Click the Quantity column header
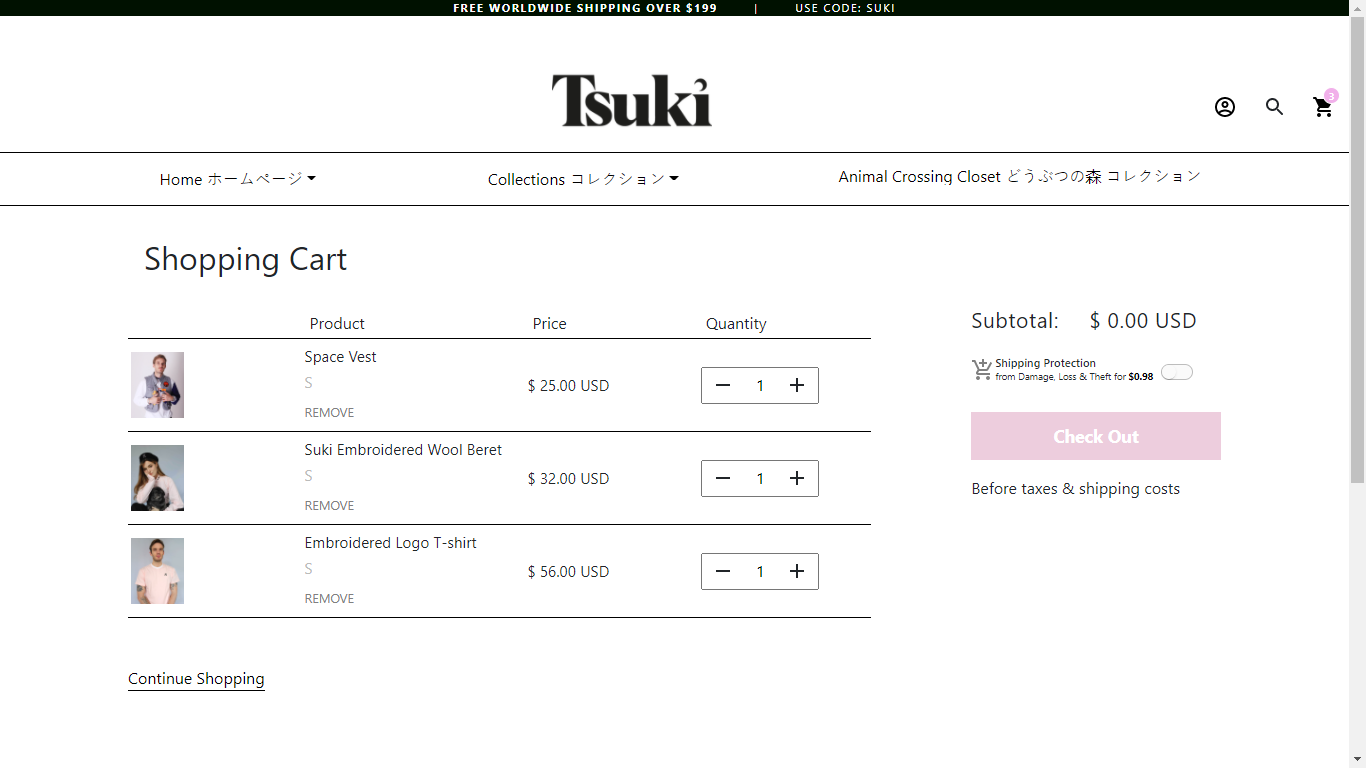The height and width of the screenshot is (768, 1366). pos(736,324)
